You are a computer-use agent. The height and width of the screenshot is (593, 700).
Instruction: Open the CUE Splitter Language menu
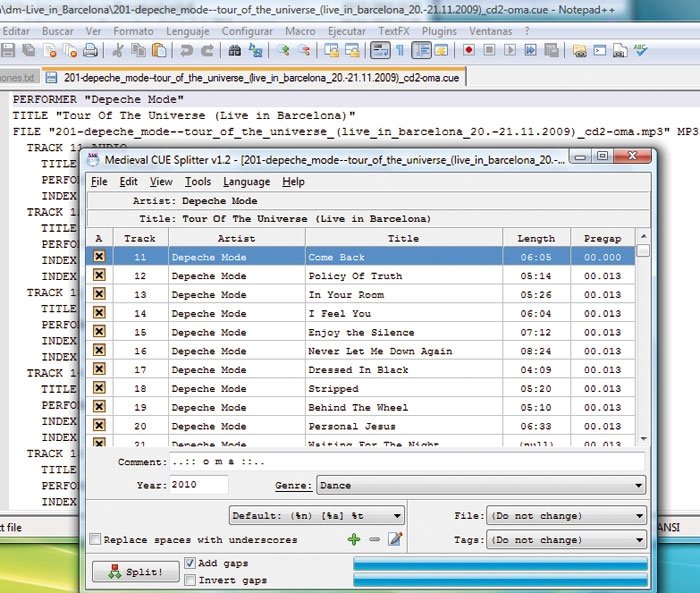point(247,182)
